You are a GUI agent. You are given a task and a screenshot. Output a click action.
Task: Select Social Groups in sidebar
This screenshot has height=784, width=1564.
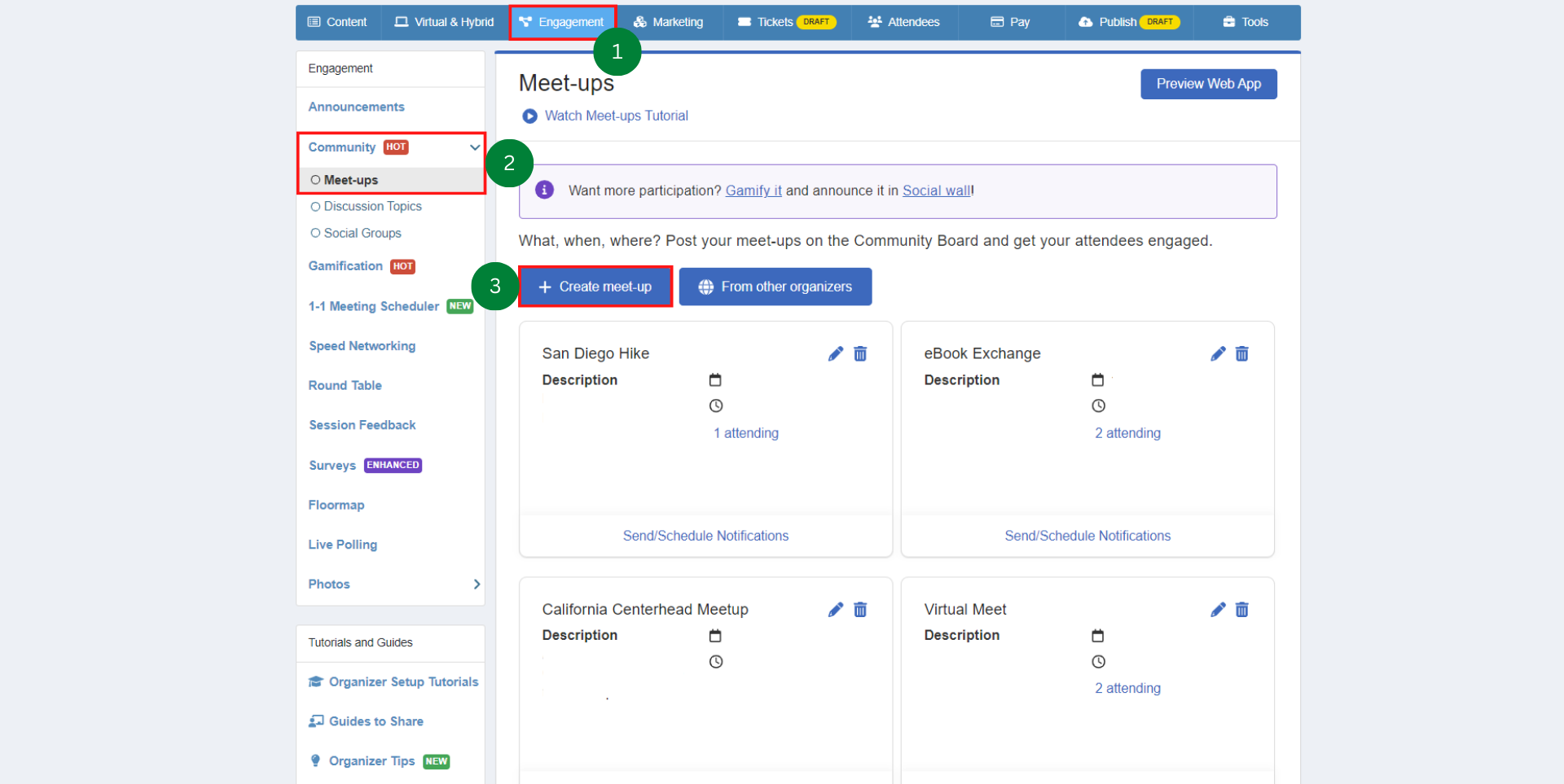tap(356, 234)
